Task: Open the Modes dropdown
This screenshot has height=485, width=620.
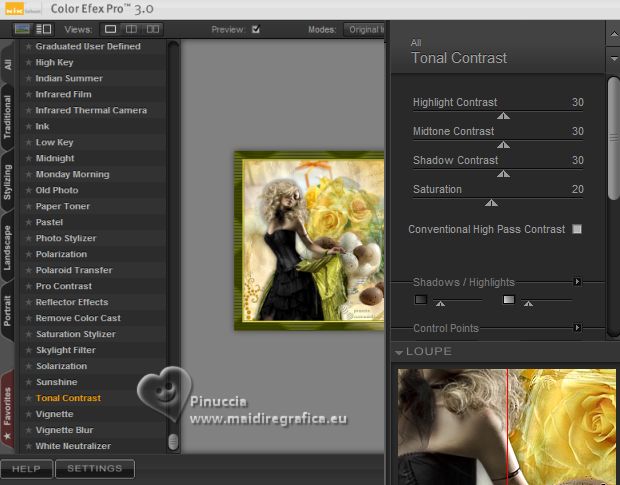Action: 365,30
